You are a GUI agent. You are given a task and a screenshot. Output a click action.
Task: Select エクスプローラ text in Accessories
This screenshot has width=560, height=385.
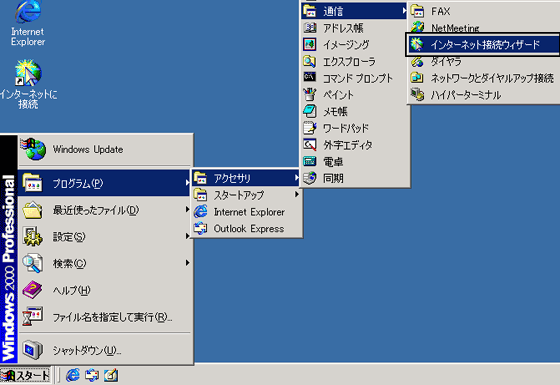pyautogui.click(x=349, y=61)
